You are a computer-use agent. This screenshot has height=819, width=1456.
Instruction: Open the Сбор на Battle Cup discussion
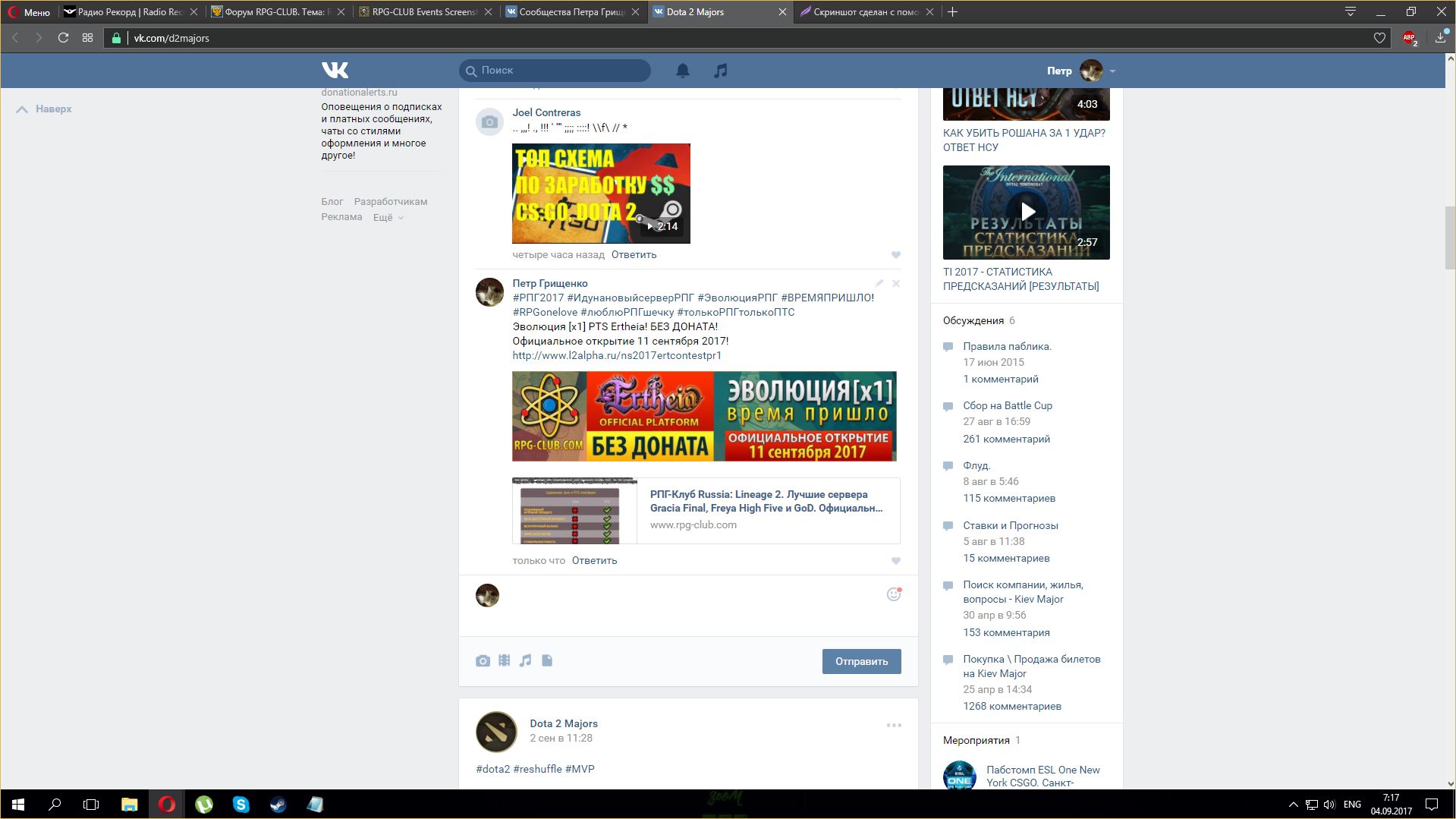1008,405
